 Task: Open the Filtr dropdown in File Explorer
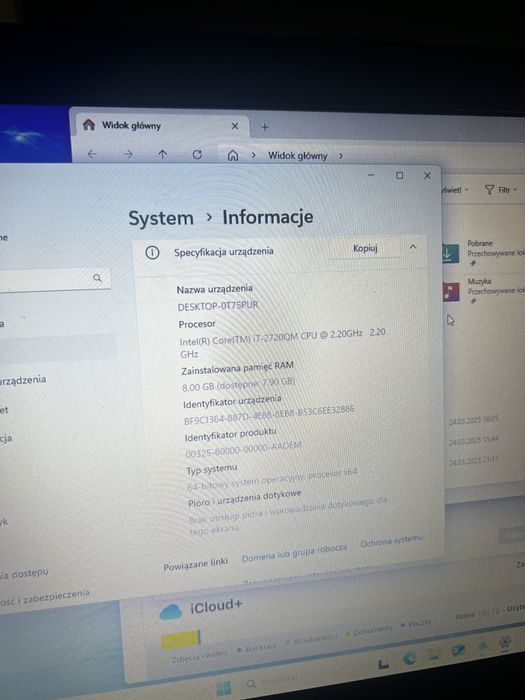click(501, 190)
